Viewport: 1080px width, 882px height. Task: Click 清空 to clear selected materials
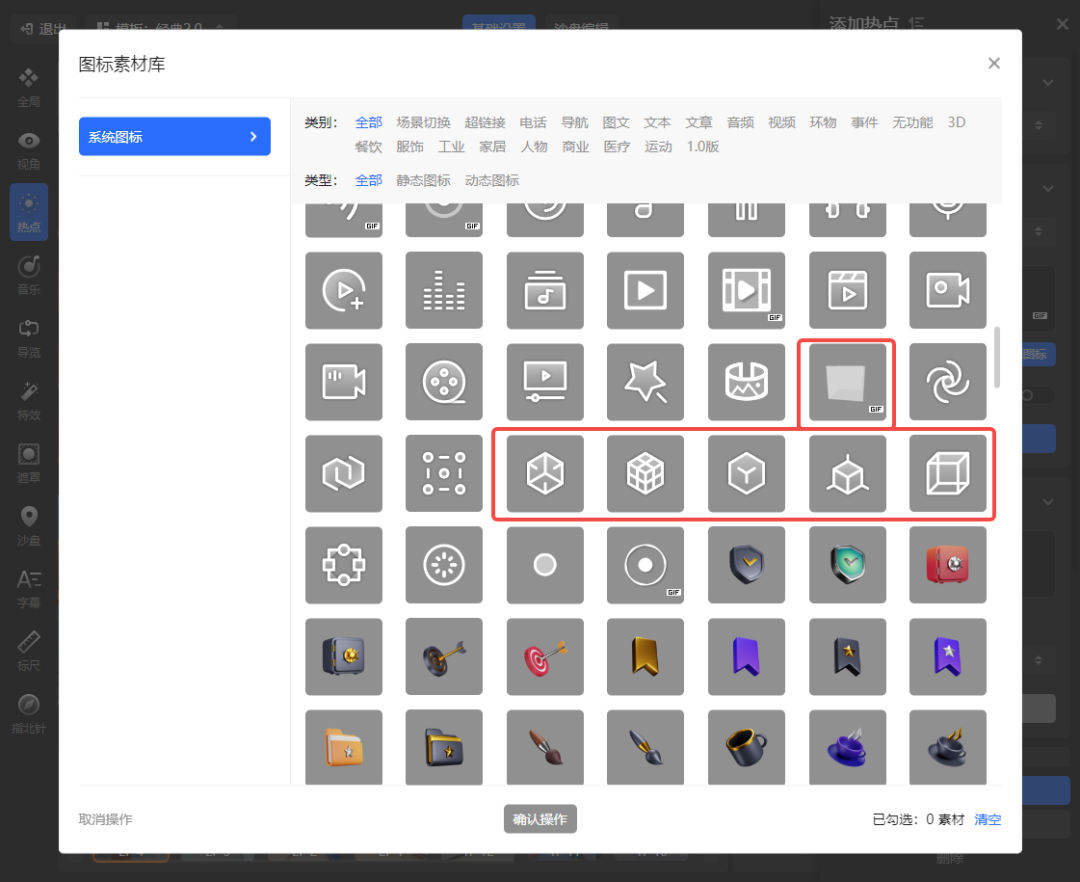(x=987, y=820)
